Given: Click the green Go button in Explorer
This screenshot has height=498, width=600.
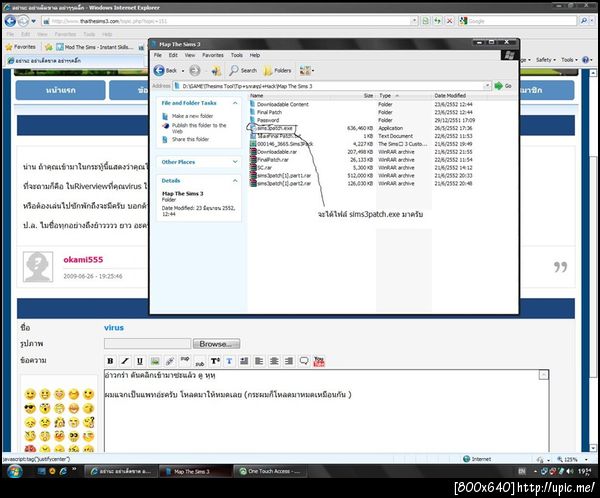Looking at the screenshot, I should [x=503, y=86].
